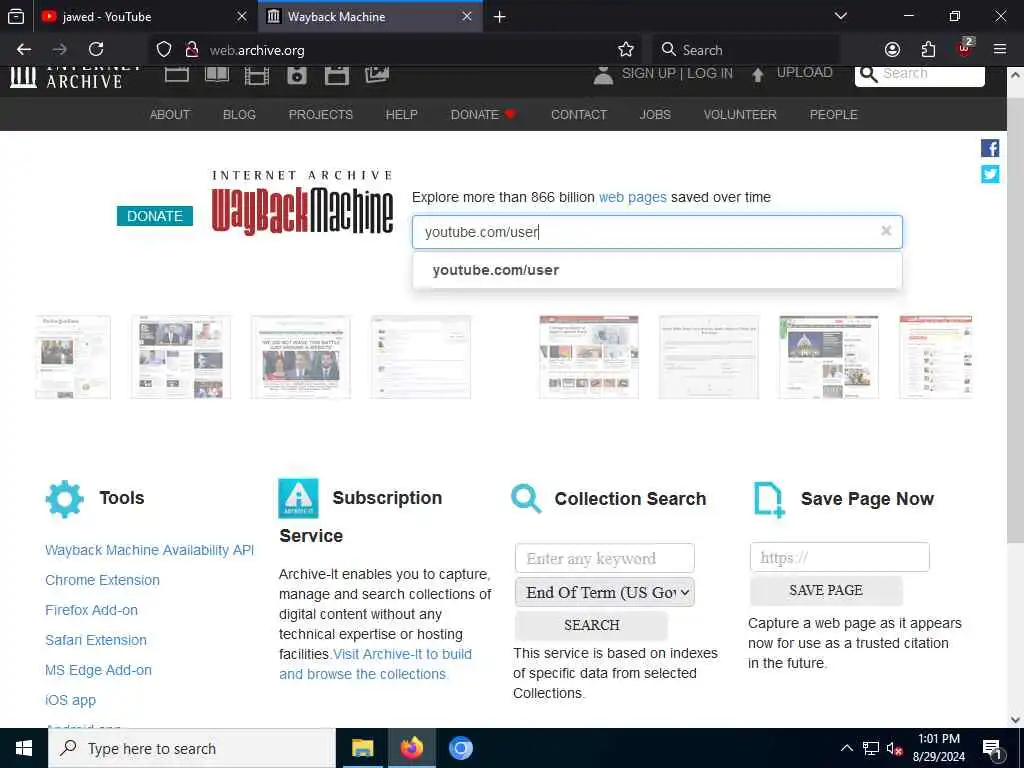The height and width of the screenshot is (768, 1024).
Task: Click the Collection SEARCH button
Action: (x=592, y=625)
